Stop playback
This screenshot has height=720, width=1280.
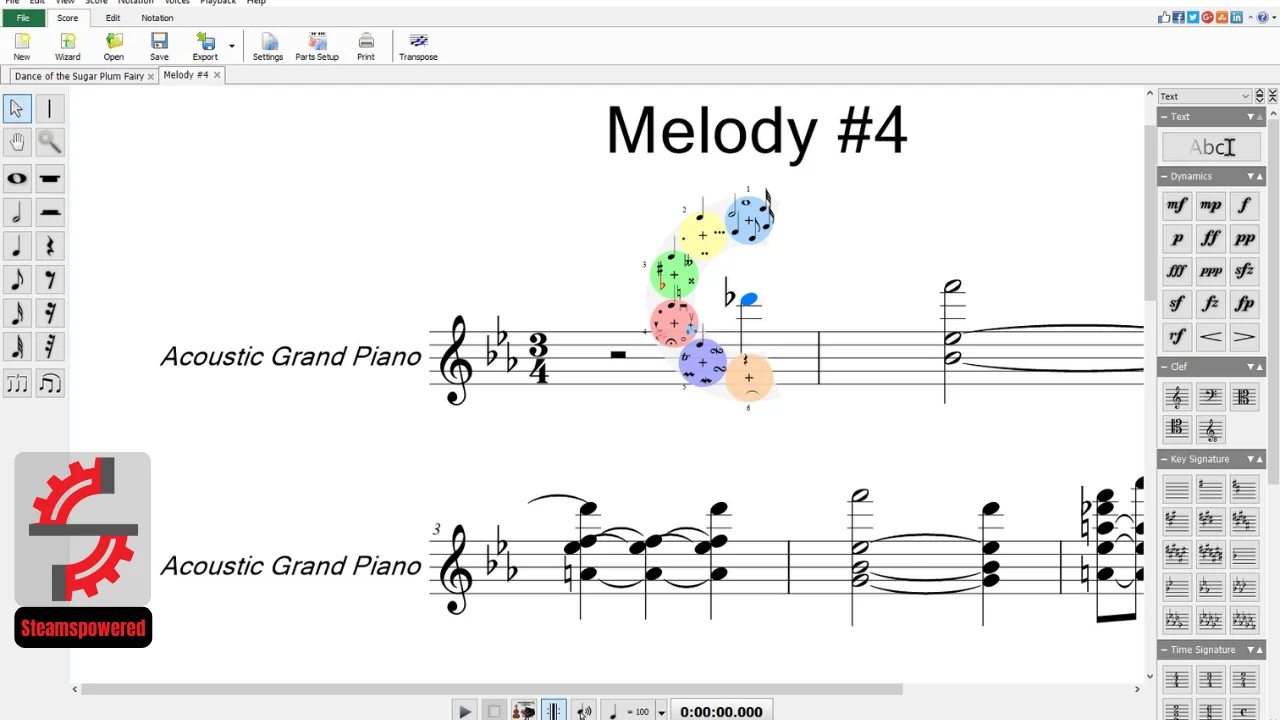tap(494, 712)
